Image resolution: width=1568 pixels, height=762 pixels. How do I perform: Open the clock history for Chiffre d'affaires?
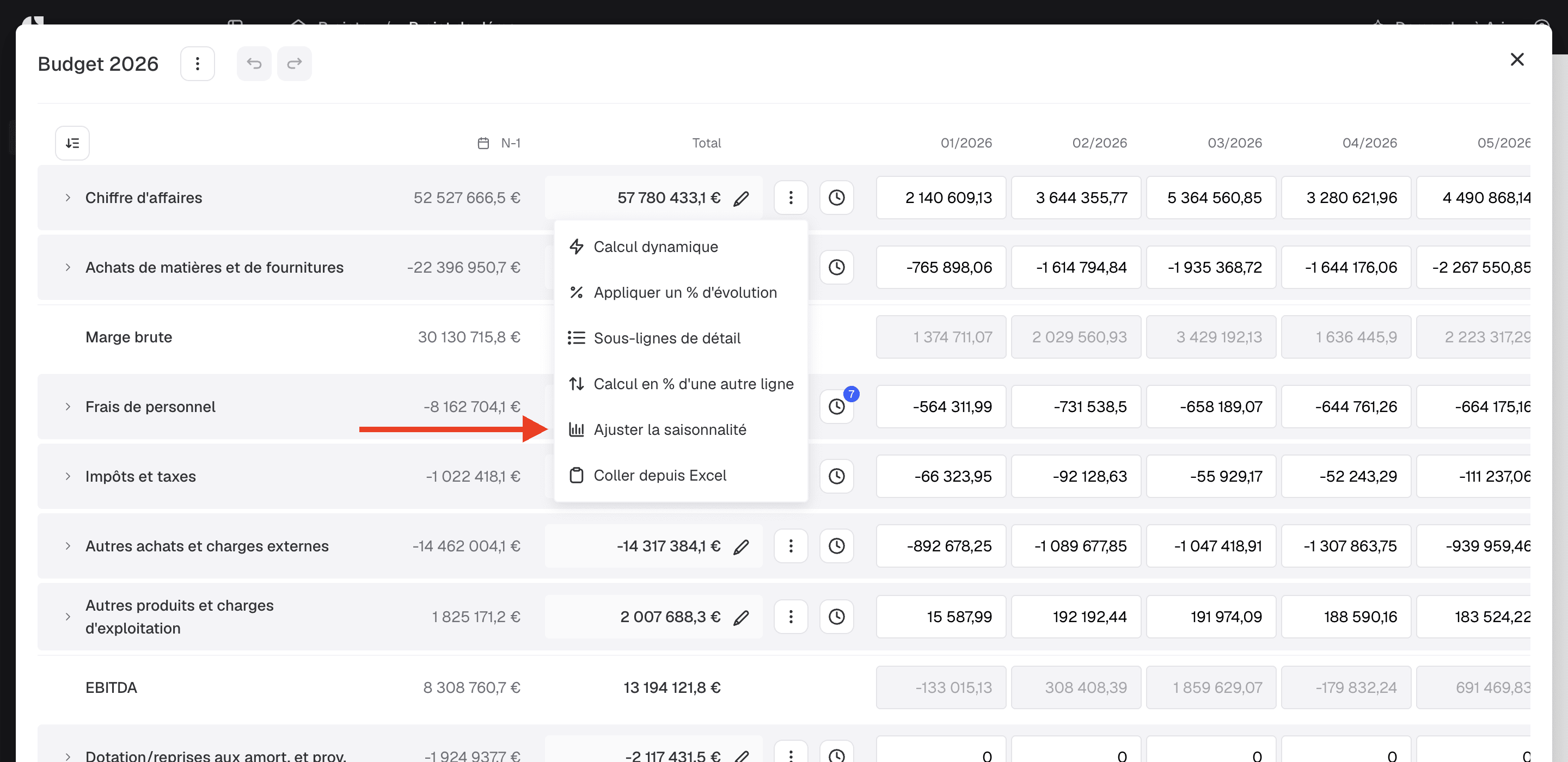click(x=836, y=197)
